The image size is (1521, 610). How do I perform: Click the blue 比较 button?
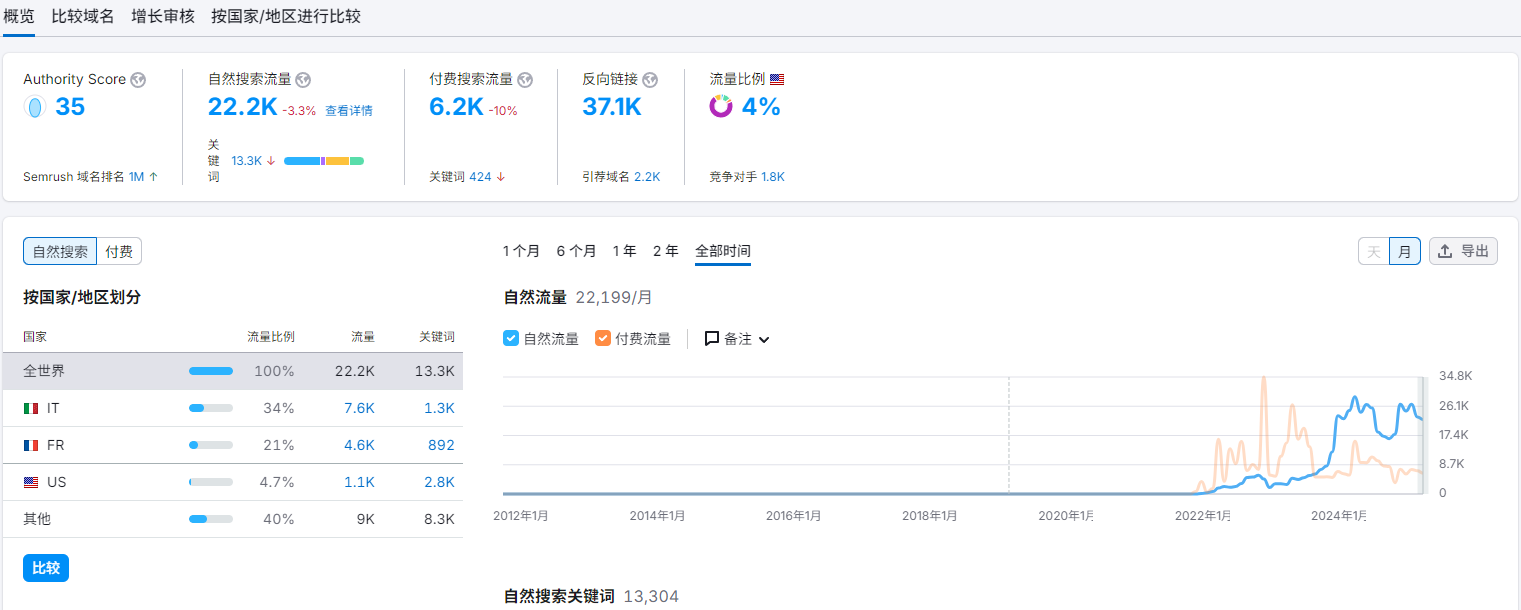[x=46, y=568]
